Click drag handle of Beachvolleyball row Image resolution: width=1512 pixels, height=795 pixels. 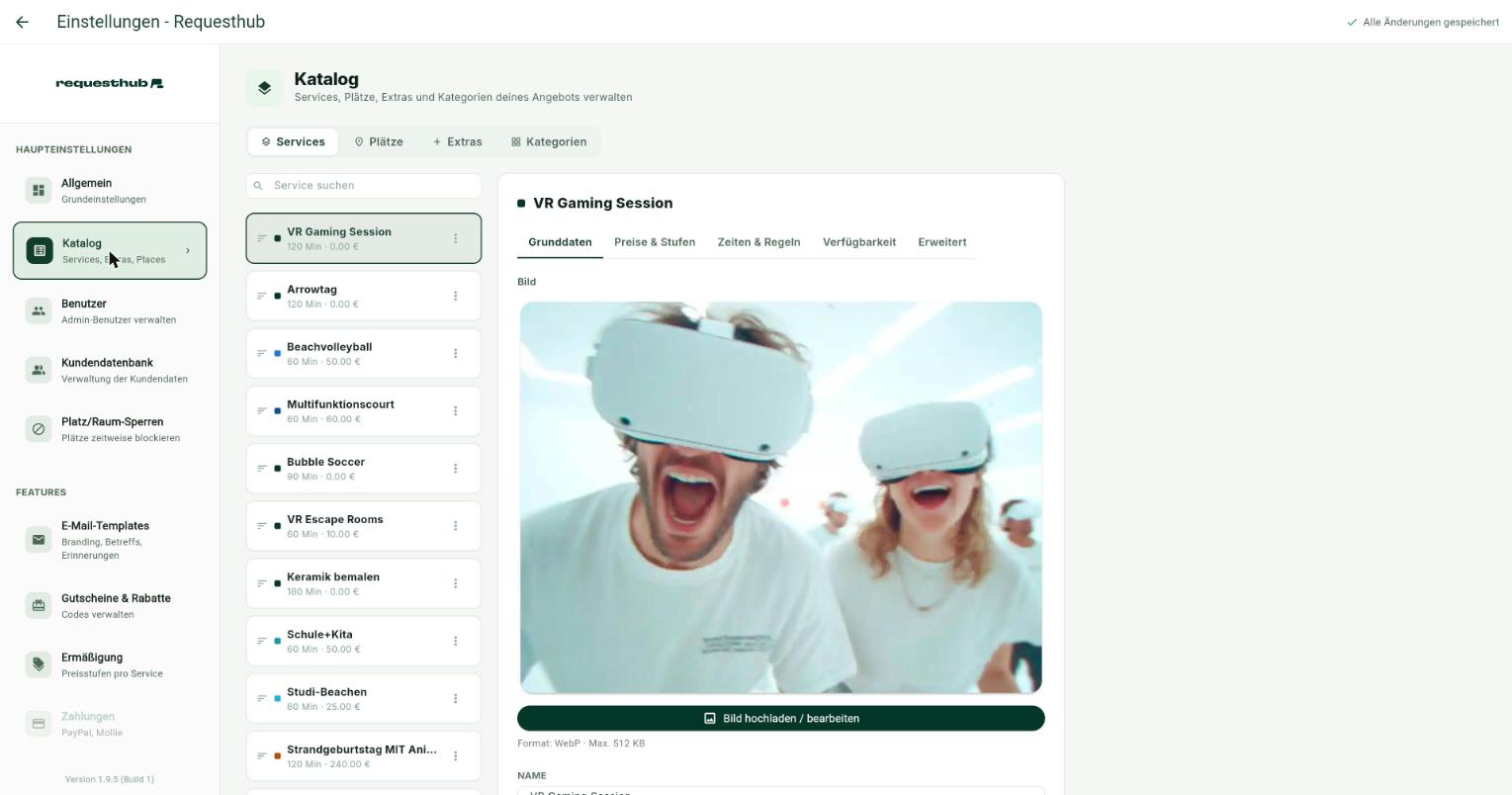coord(262,353)
